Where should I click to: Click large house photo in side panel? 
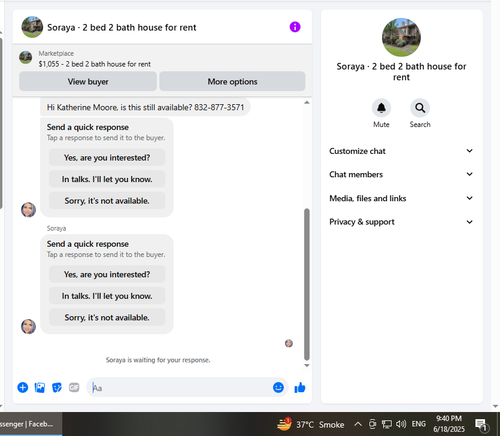pos(401,37)
